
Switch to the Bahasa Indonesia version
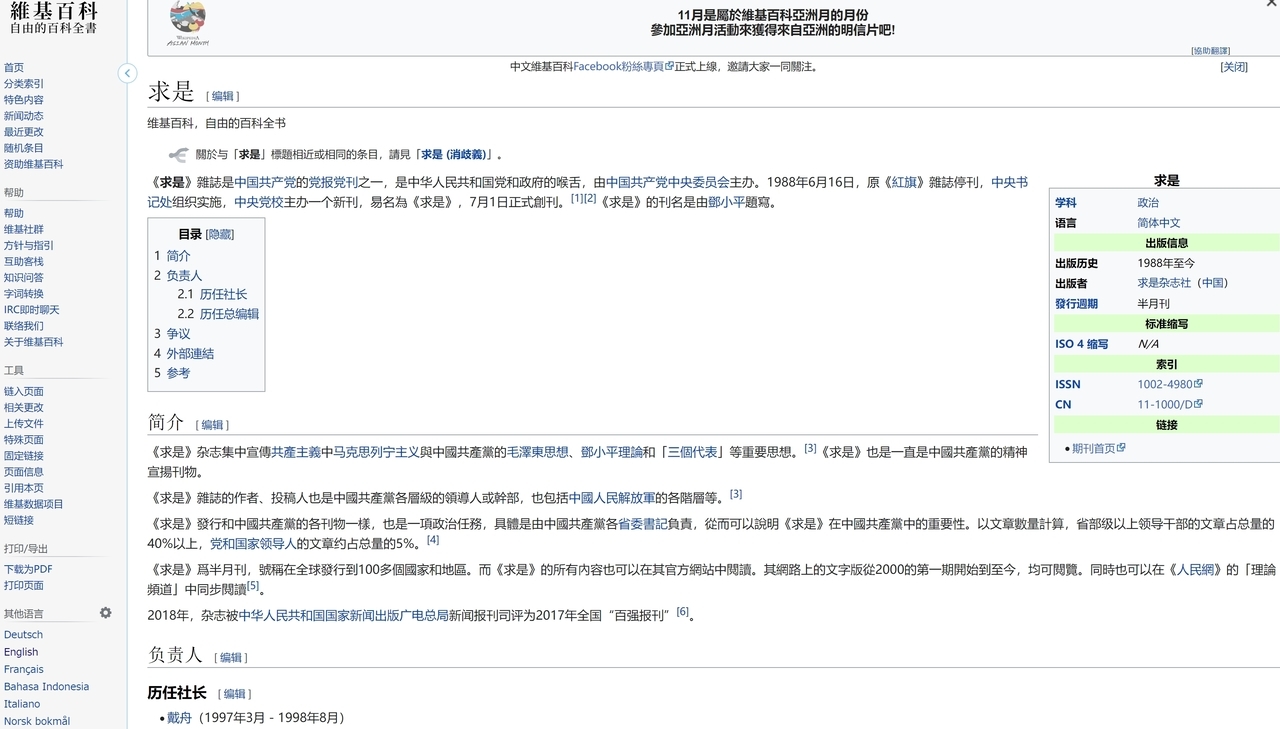[x=46, y=687]
